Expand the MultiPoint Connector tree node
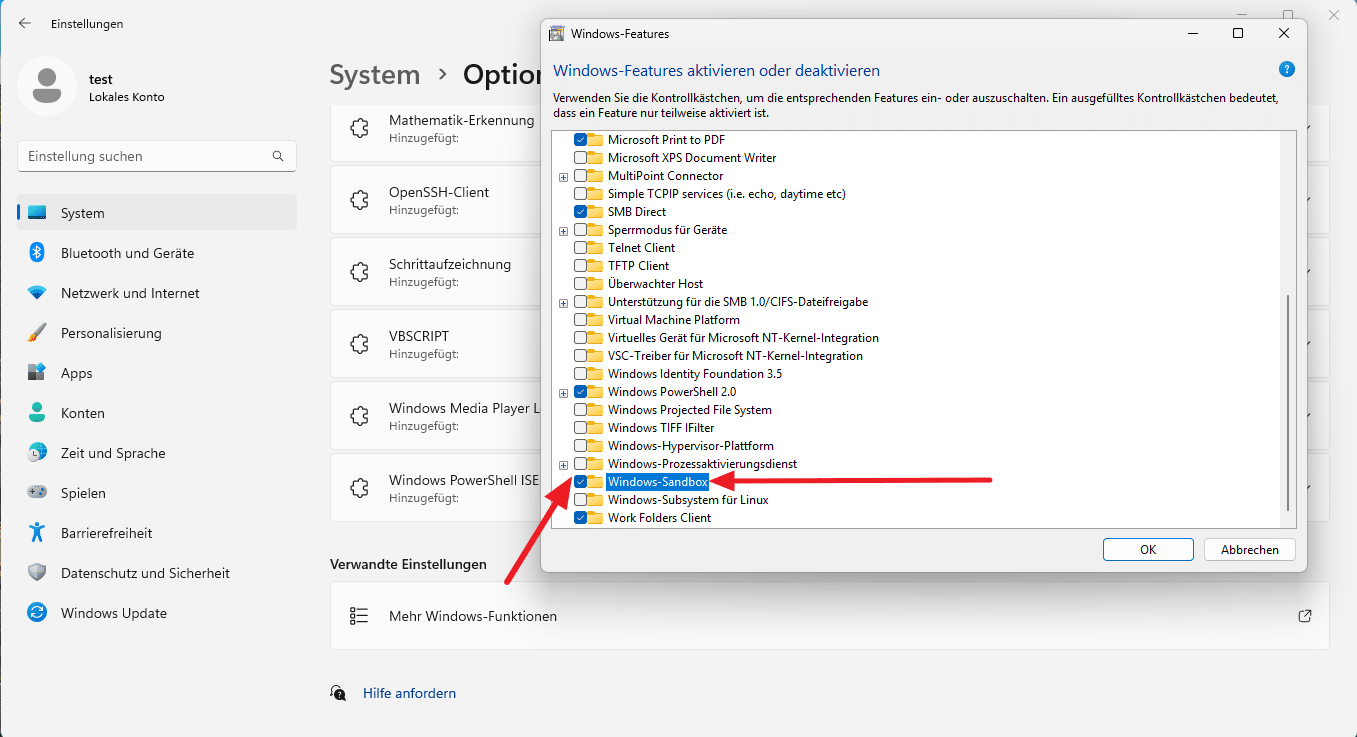 563,175
